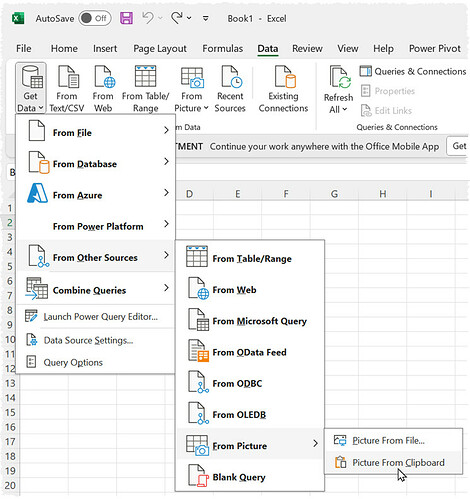Click the From Web ribbon icon
This screenshot has height=499, width=470.
(x=103, y=89)
